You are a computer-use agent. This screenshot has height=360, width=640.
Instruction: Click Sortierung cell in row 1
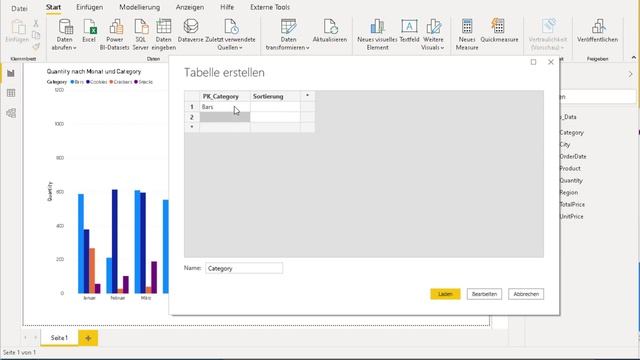[275, 107]
